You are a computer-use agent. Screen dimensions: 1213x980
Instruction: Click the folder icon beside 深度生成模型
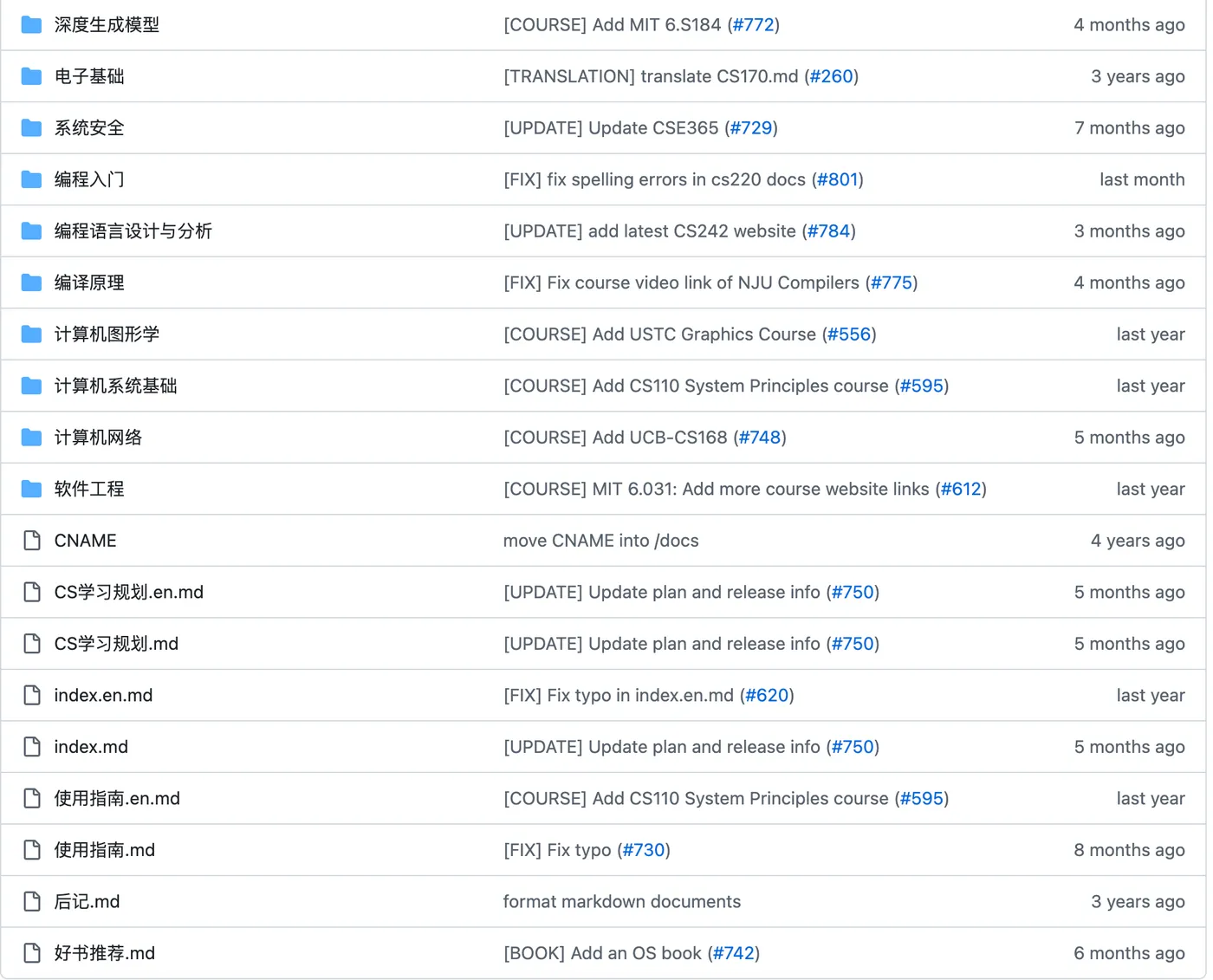pos(31,24)
